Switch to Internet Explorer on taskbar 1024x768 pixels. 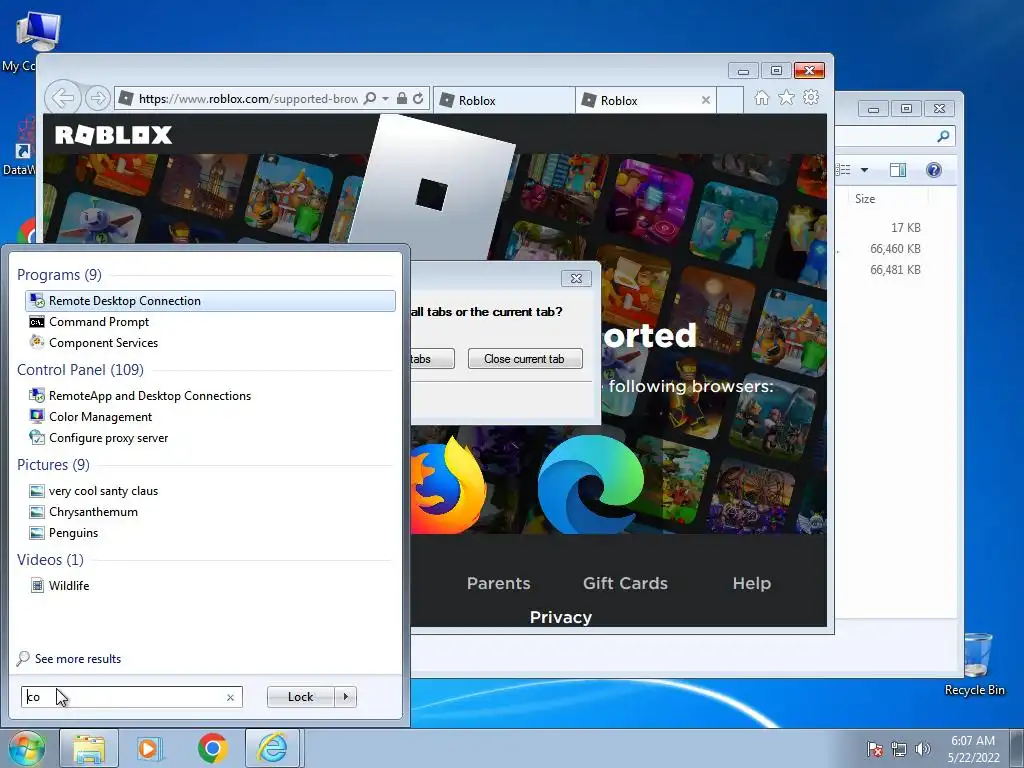click(x=273, y=748)
